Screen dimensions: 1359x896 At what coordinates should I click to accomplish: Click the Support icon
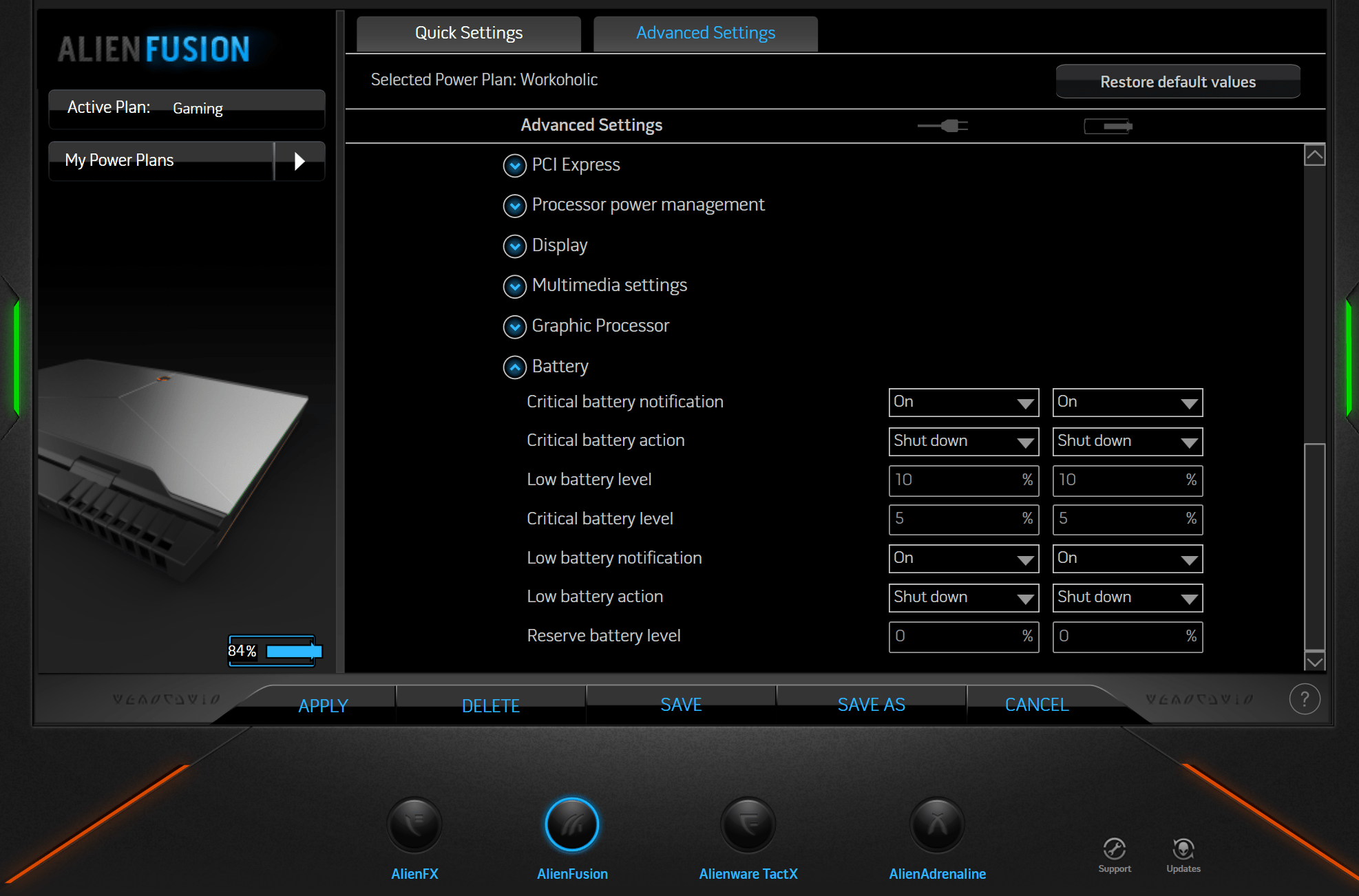1115,848
